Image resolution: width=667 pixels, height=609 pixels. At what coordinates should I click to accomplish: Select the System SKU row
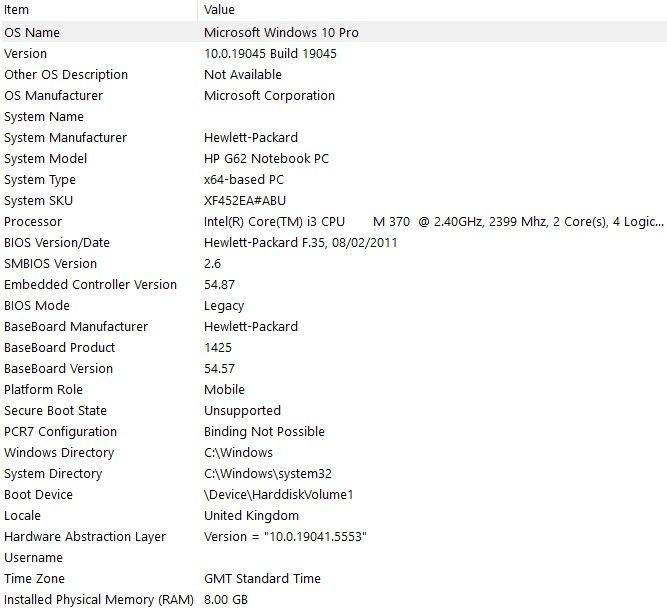coord(334,200)
